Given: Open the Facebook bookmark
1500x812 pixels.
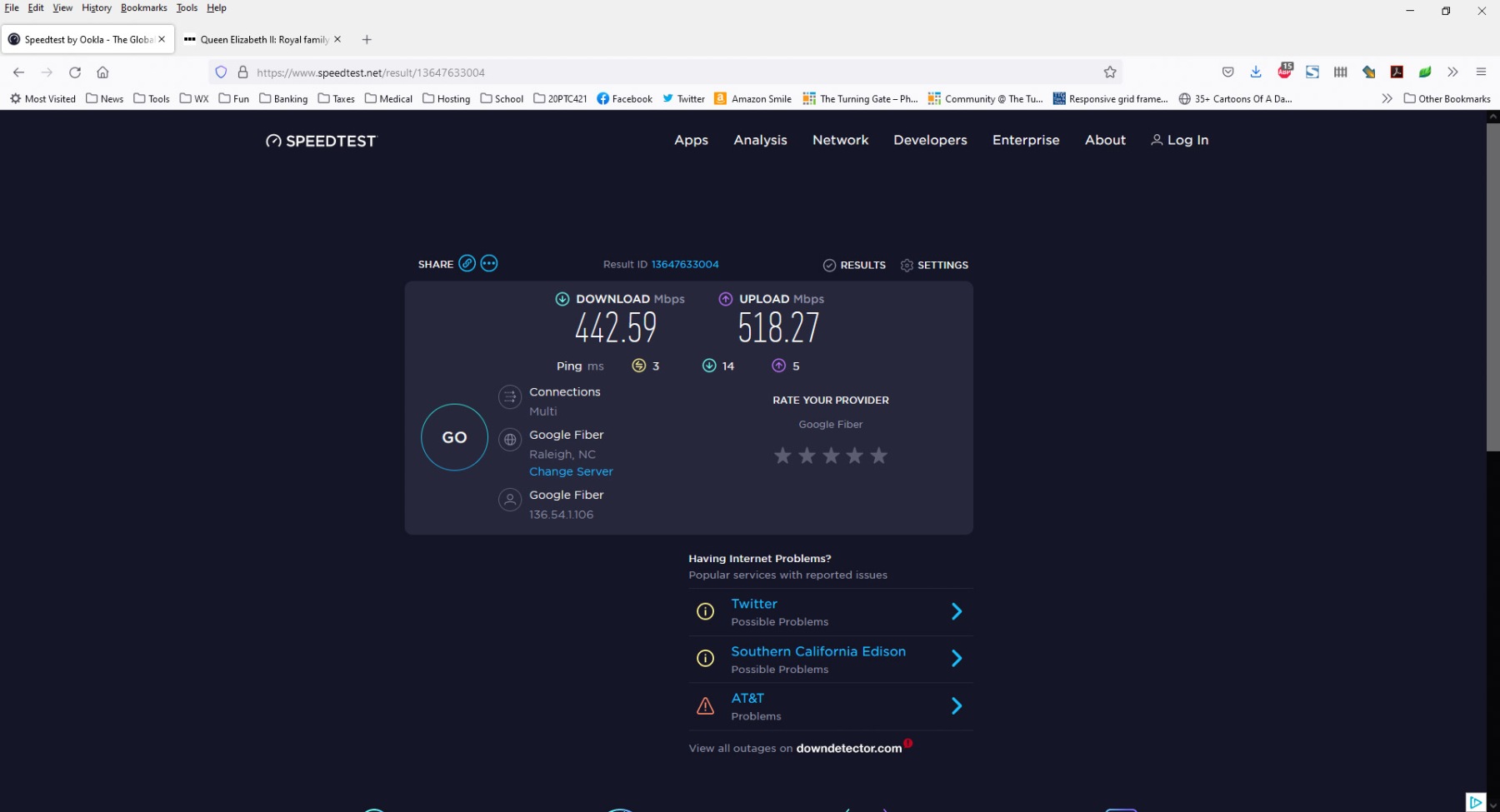Looking at the screenshot, I should point(625,98).
